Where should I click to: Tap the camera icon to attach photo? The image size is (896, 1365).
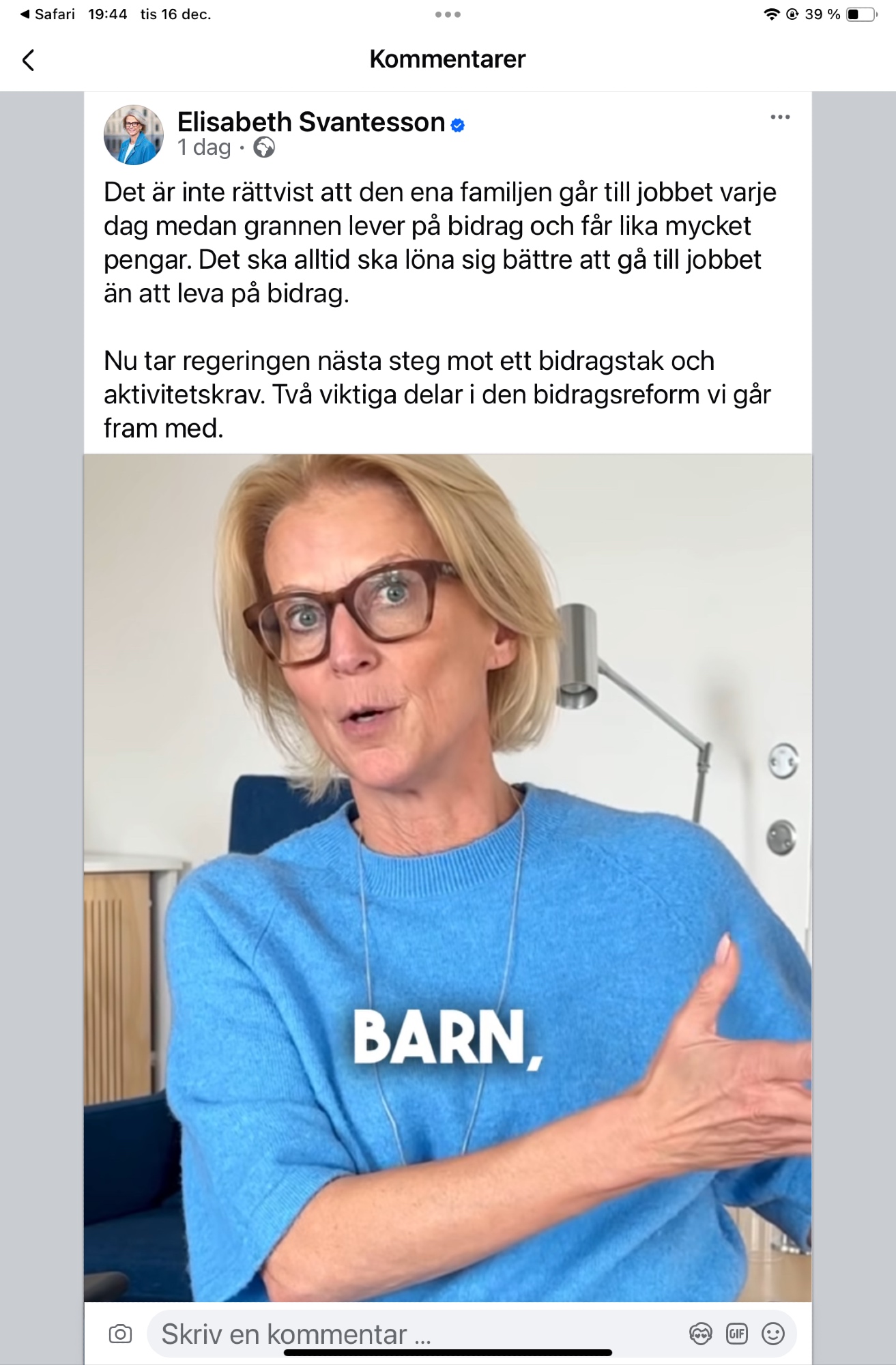(120, 1334)
